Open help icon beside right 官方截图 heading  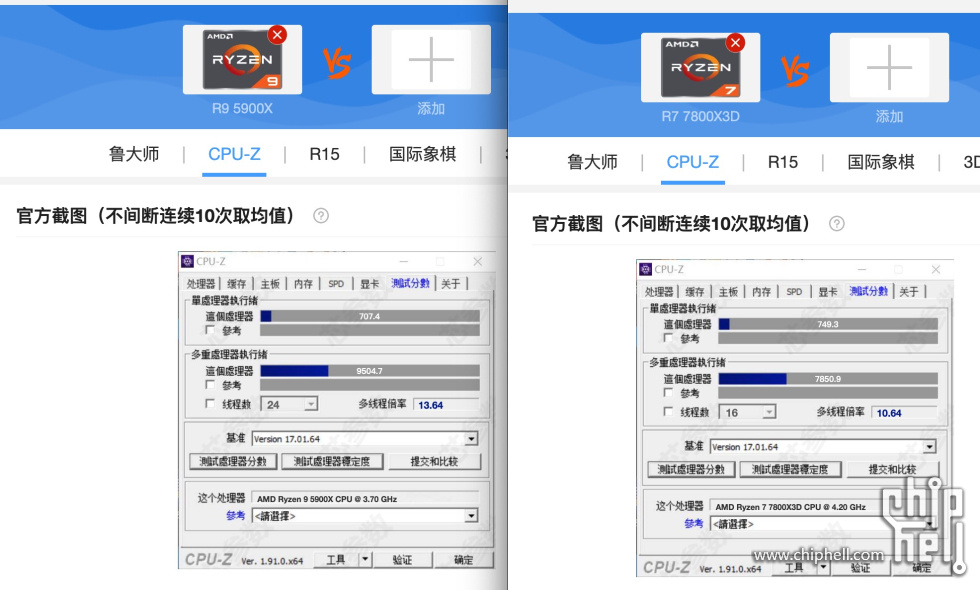tap(836, 224)
